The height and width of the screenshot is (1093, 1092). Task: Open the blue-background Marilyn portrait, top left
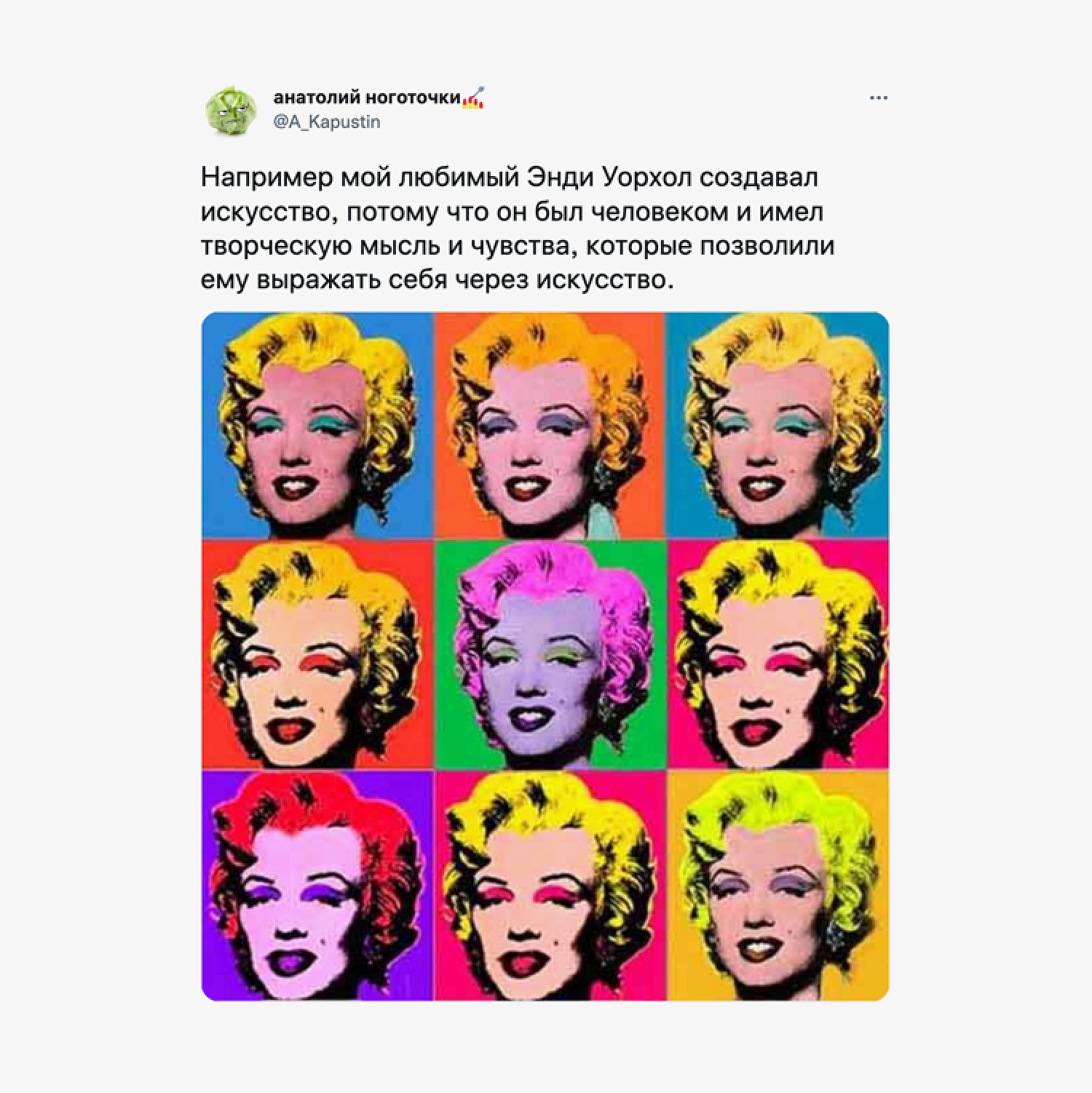317,425
